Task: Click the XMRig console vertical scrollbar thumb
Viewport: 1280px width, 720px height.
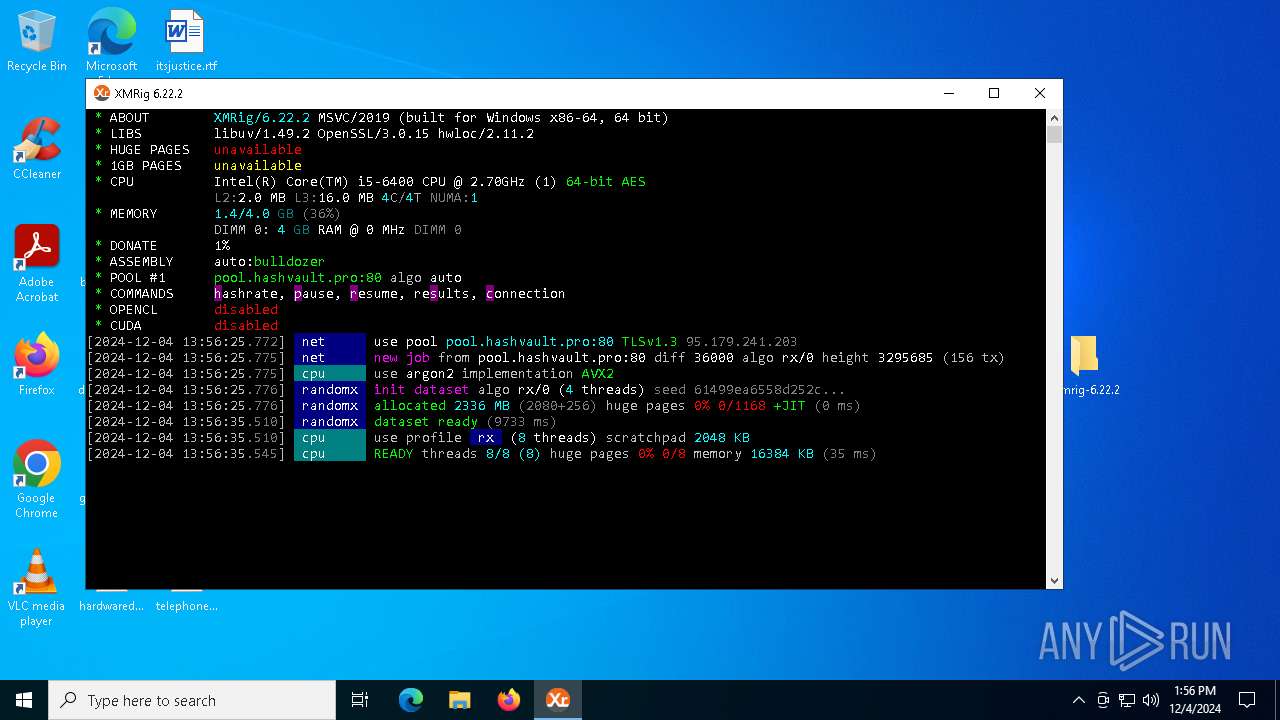Action: 1054,135
